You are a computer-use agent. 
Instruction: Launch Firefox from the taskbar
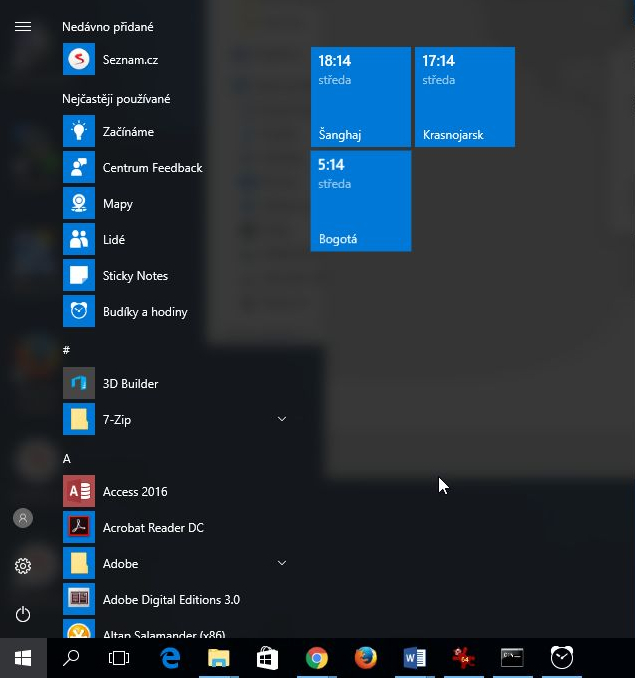point(366,658)
